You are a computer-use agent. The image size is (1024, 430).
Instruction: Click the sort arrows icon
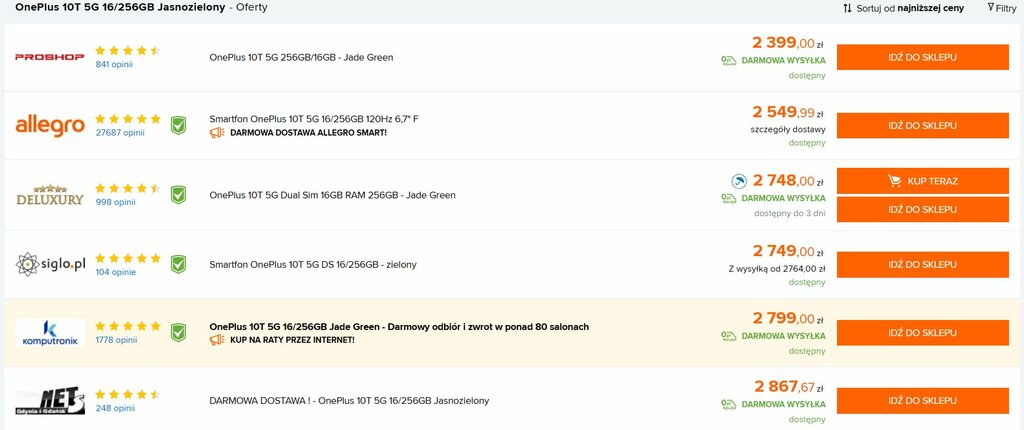coord(847,8)
